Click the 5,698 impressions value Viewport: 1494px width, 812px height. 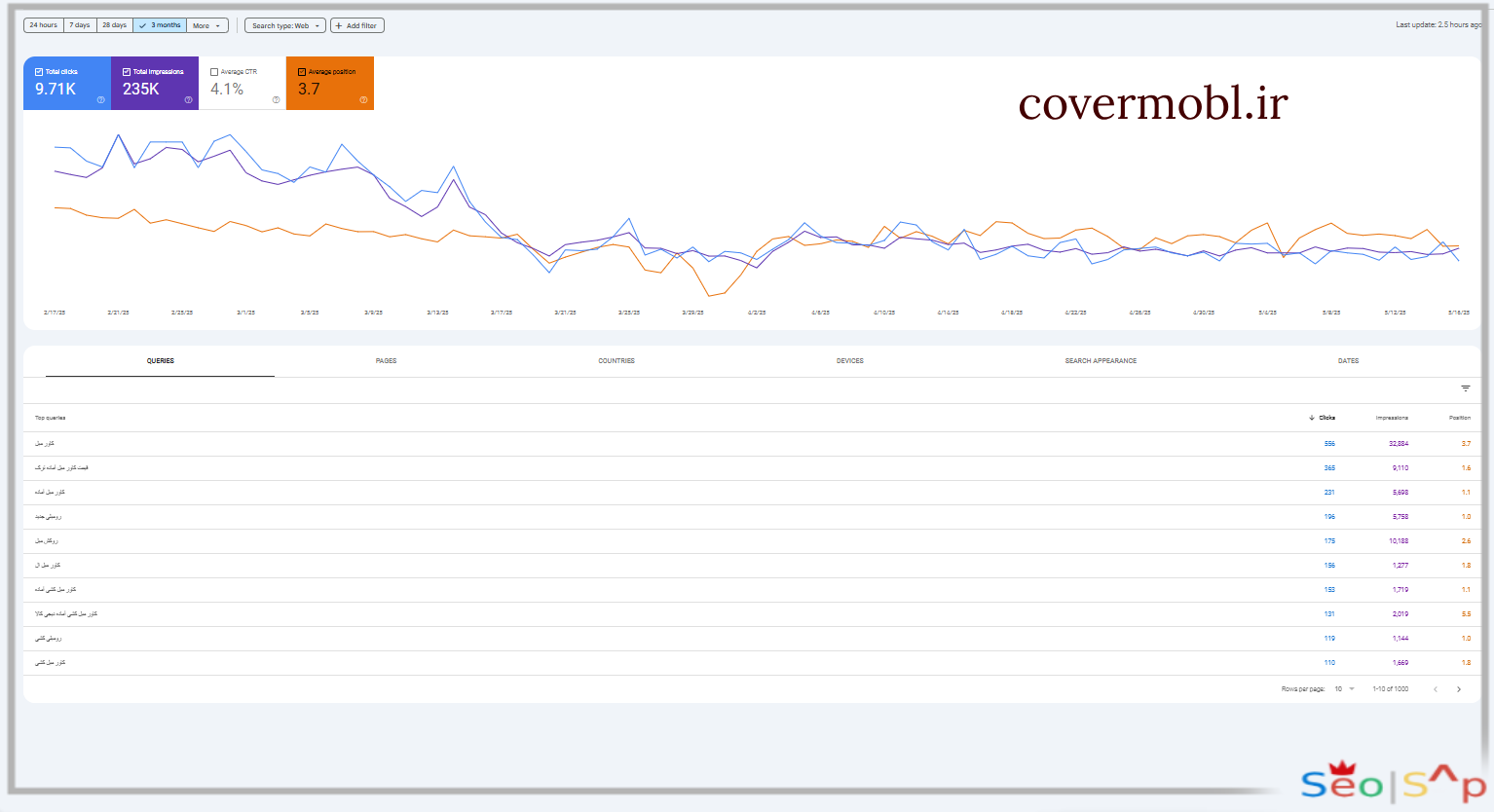coord(1401,493)
